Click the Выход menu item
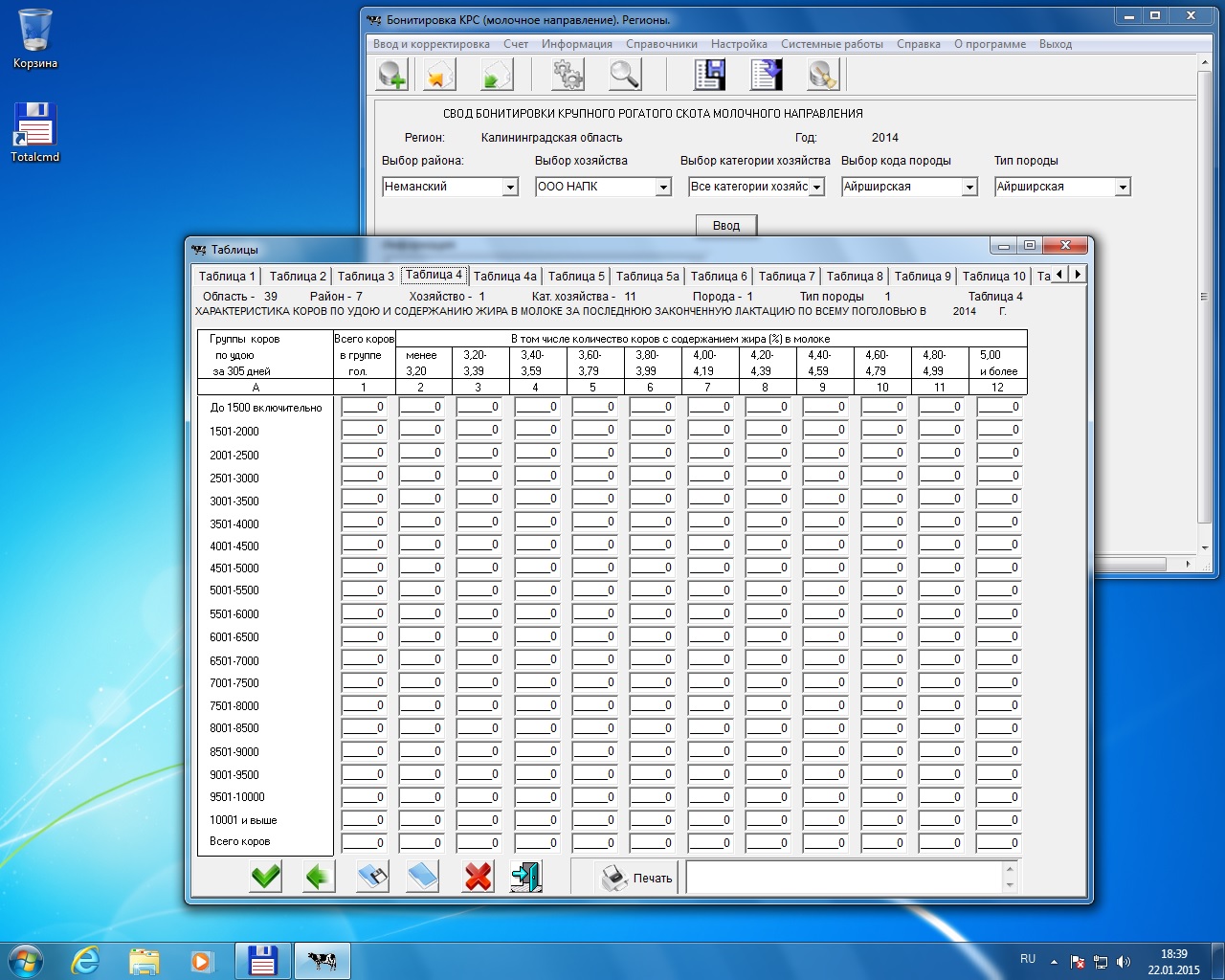This screenshot has width=1225, height=980. pos(1056,44)
